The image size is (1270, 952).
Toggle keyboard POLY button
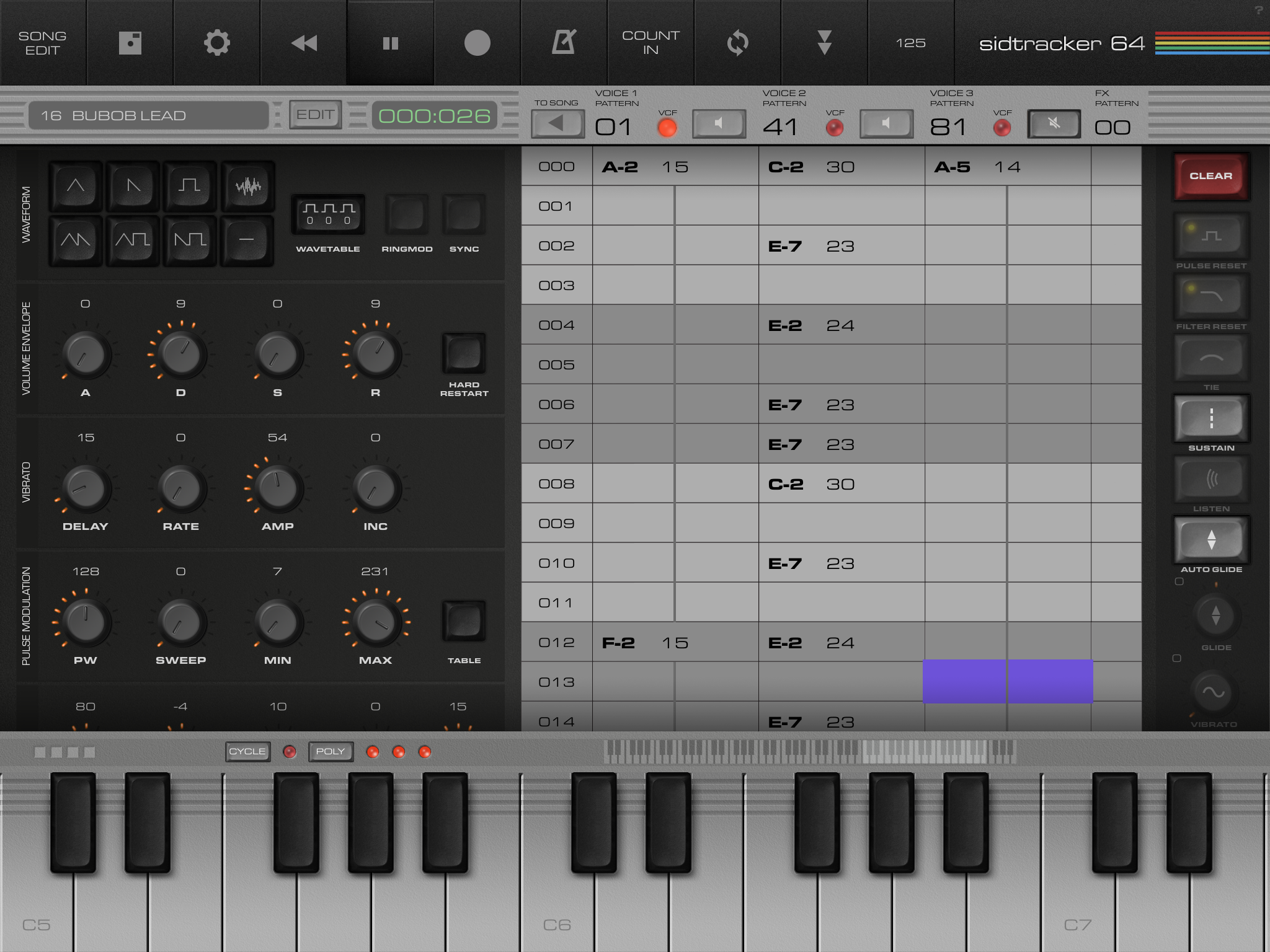[x=331, y=751]
